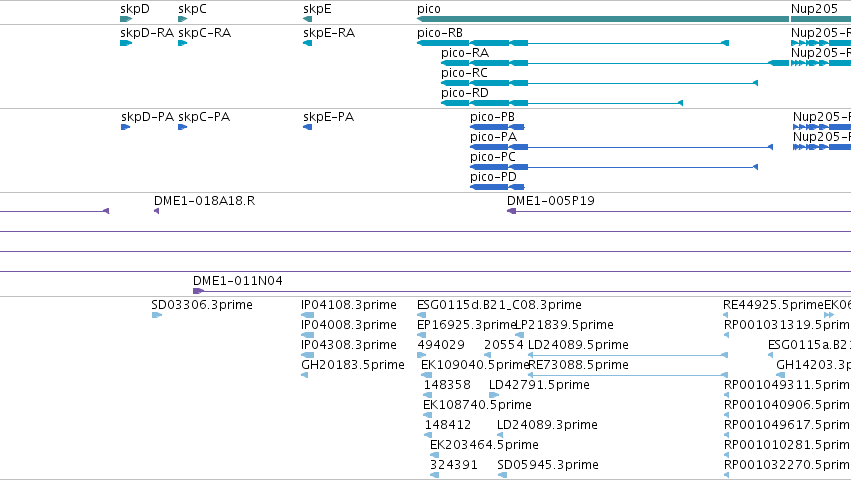The image size is (851, 480).
Task: Click the LD24089.5prime EST line
Action: click(x=628, y=355)
